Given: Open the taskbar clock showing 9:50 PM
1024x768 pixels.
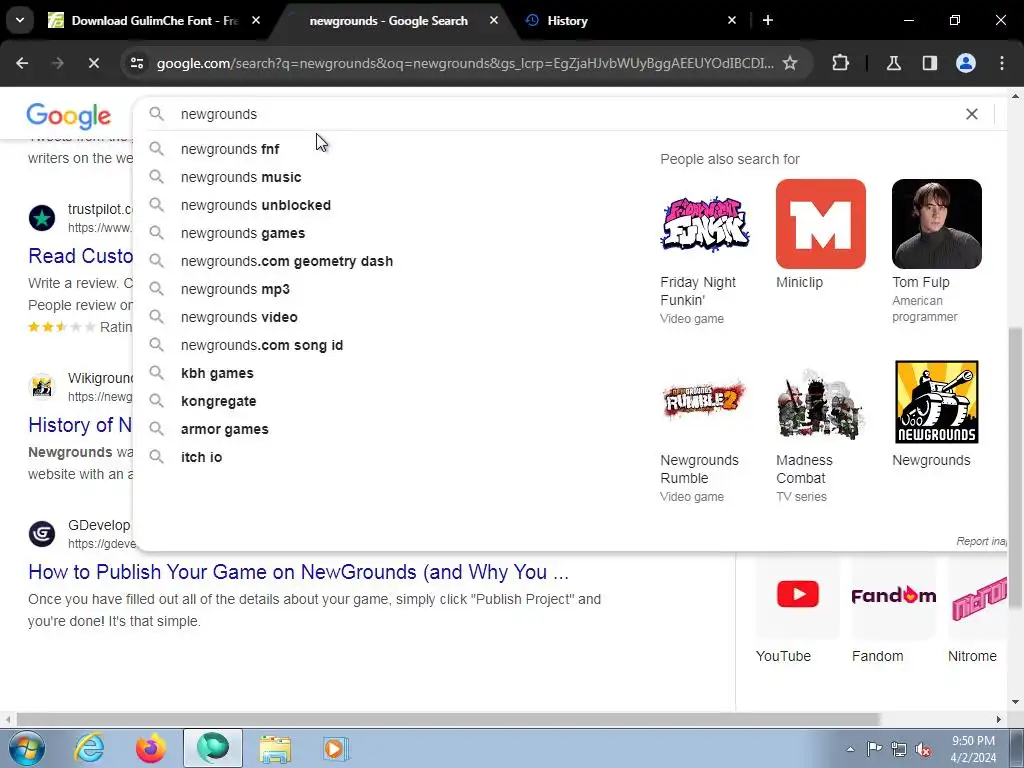Looking at the screenshot, I should (x=973, y=749).
